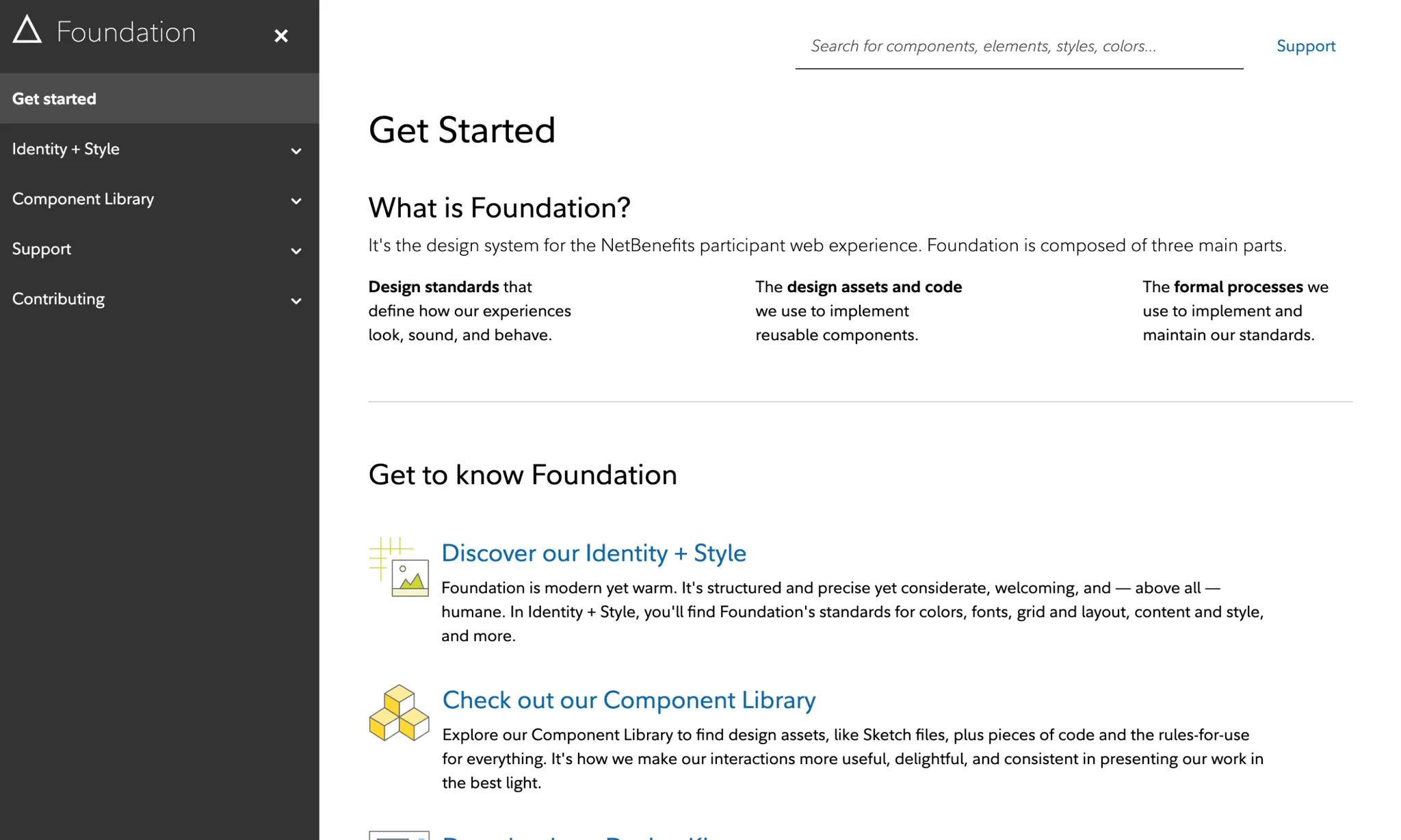Select Identity + Style in the sidebar
Screen dimensions: 1401x840
pyautogui.click(x=66, y=148)
